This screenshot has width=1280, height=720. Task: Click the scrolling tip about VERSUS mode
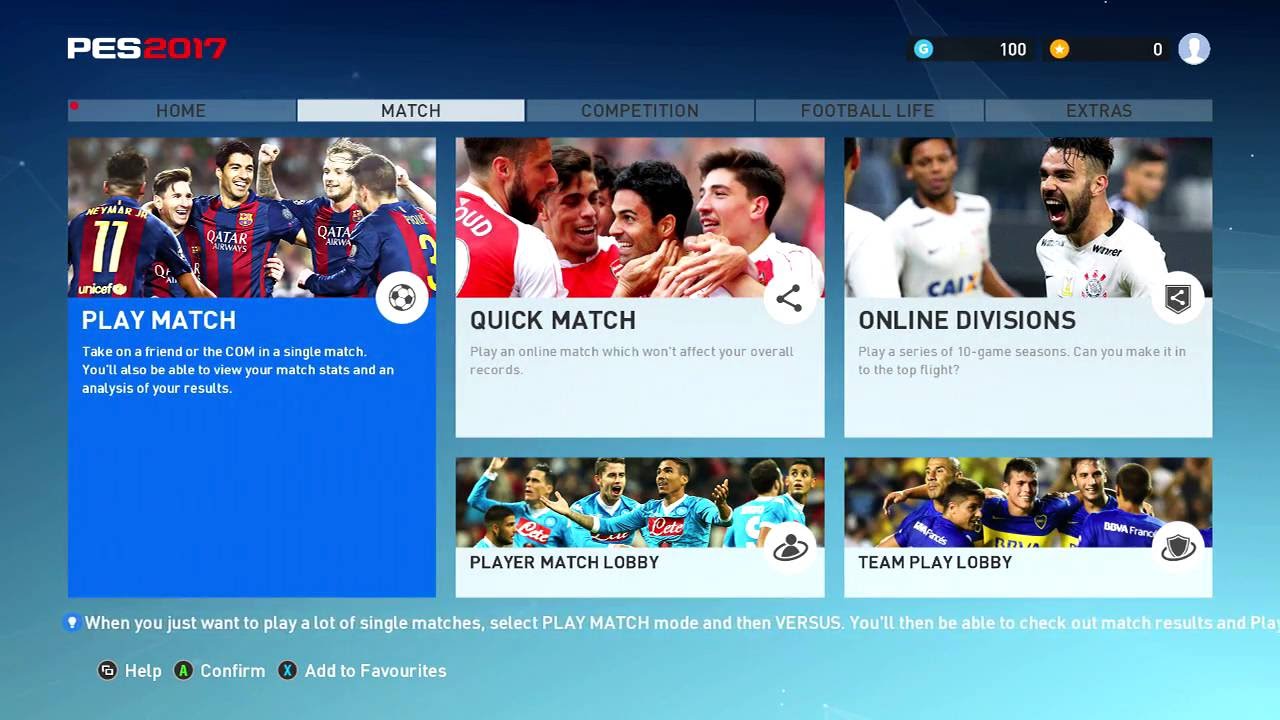pos(682,623)
